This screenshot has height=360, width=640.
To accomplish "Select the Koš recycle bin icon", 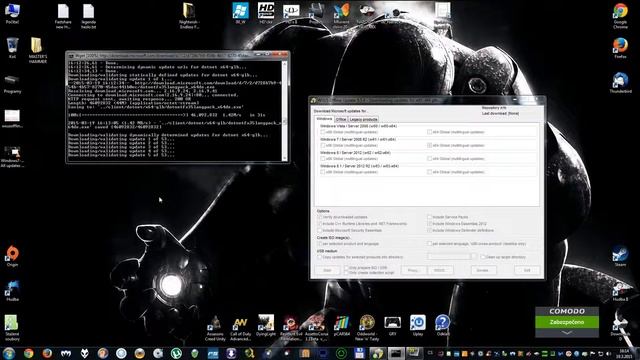I will coord(12,48).
